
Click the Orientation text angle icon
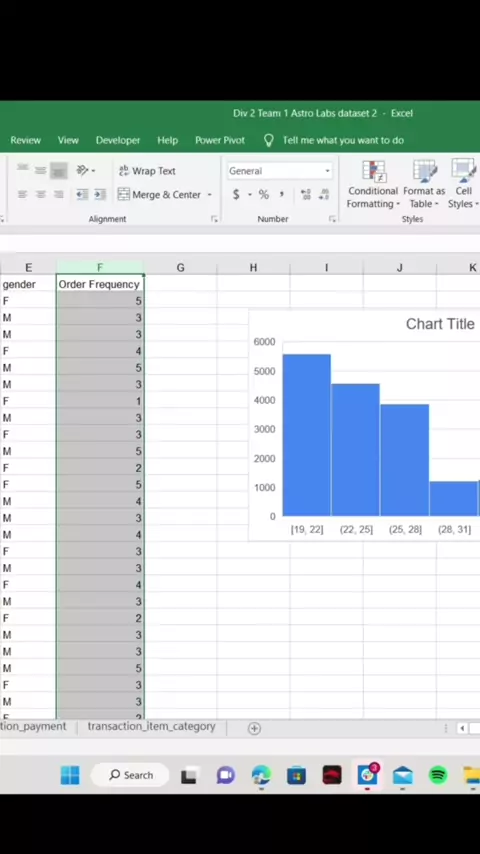84,171
